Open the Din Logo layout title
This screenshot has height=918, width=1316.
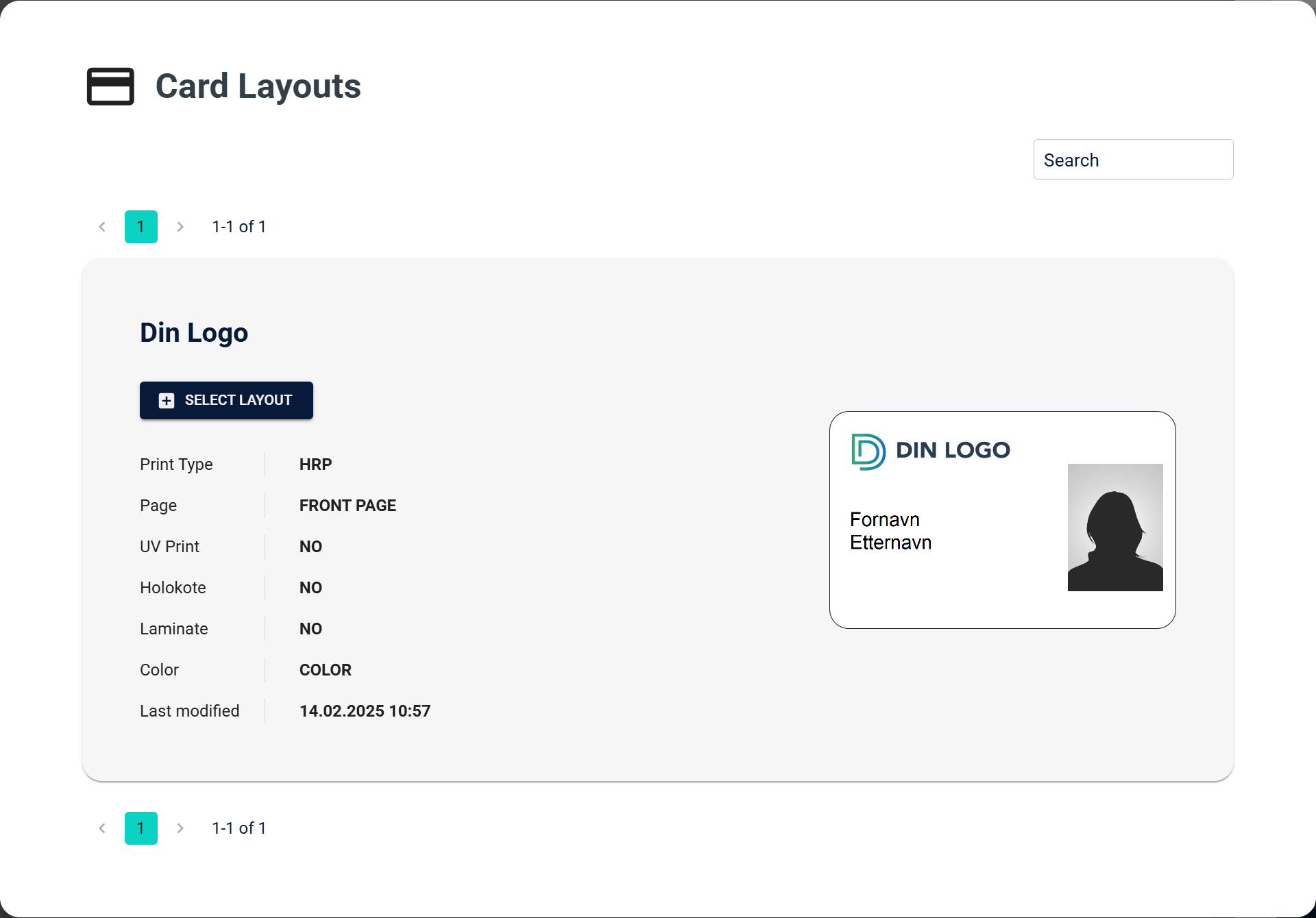[x=194, y=332]
